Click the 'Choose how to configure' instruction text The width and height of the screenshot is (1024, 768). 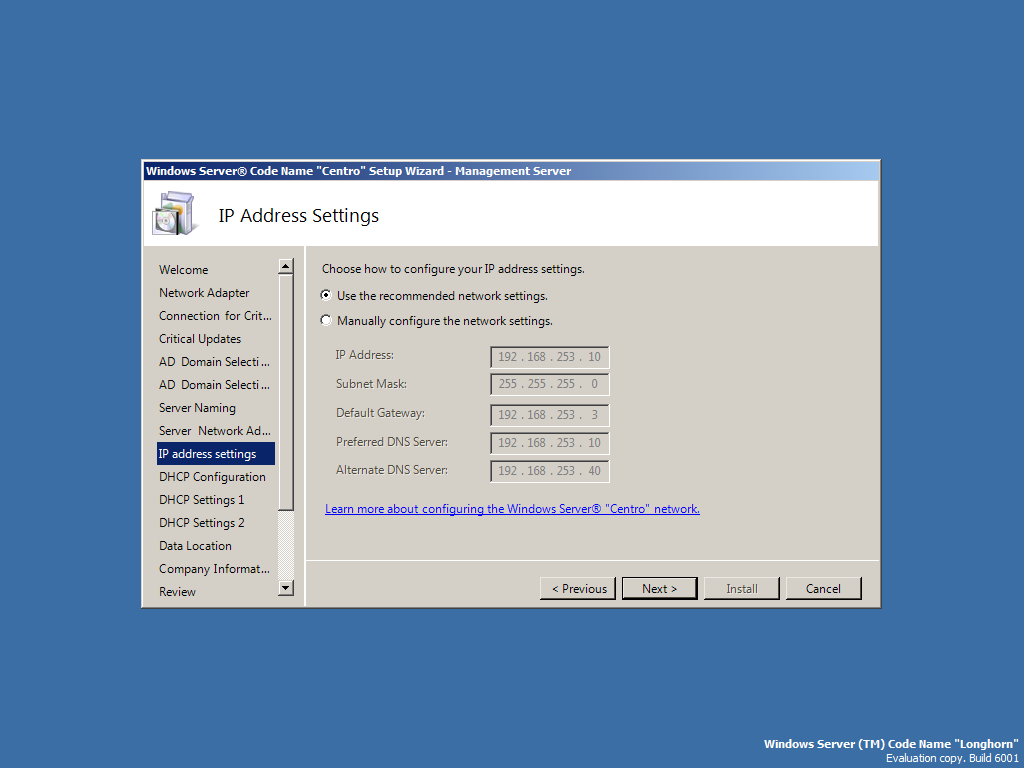pyautogui.click(x=453, y=269)
